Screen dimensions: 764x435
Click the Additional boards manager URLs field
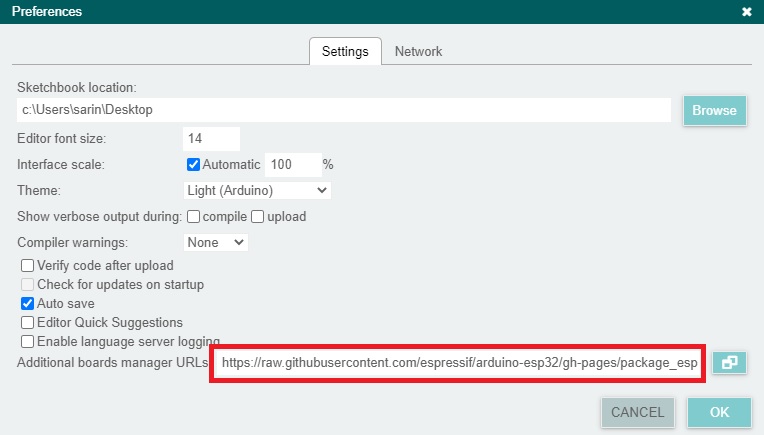tap(459, 362)
